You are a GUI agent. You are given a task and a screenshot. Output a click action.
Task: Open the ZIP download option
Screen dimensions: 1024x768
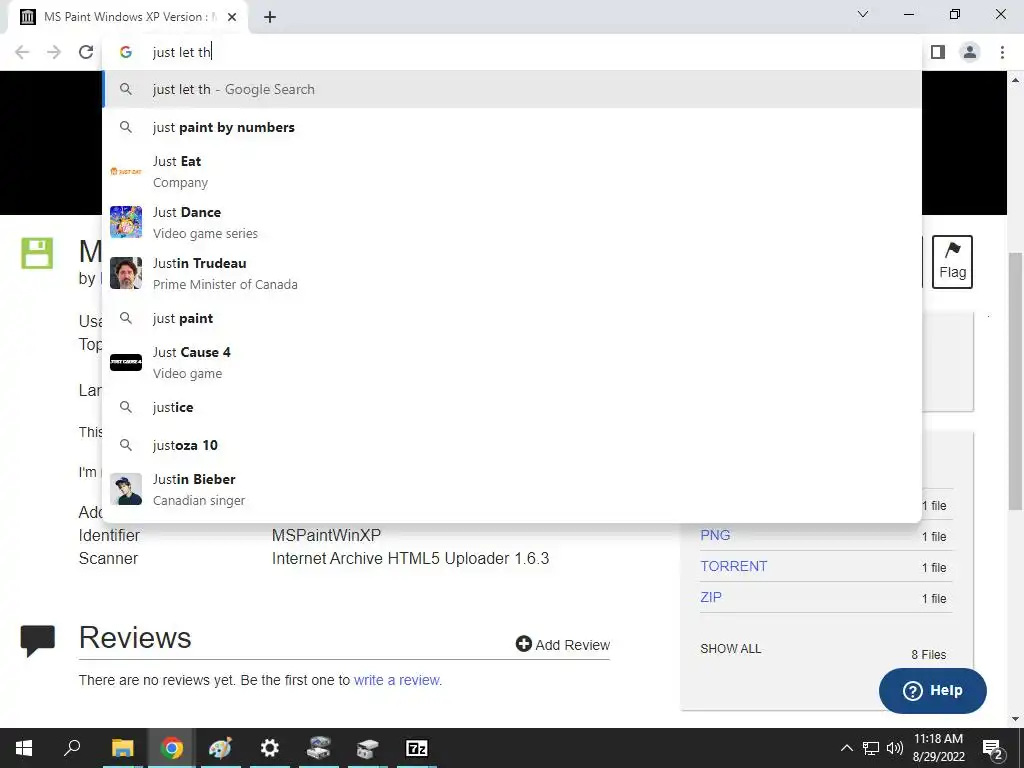pos(711,597)
